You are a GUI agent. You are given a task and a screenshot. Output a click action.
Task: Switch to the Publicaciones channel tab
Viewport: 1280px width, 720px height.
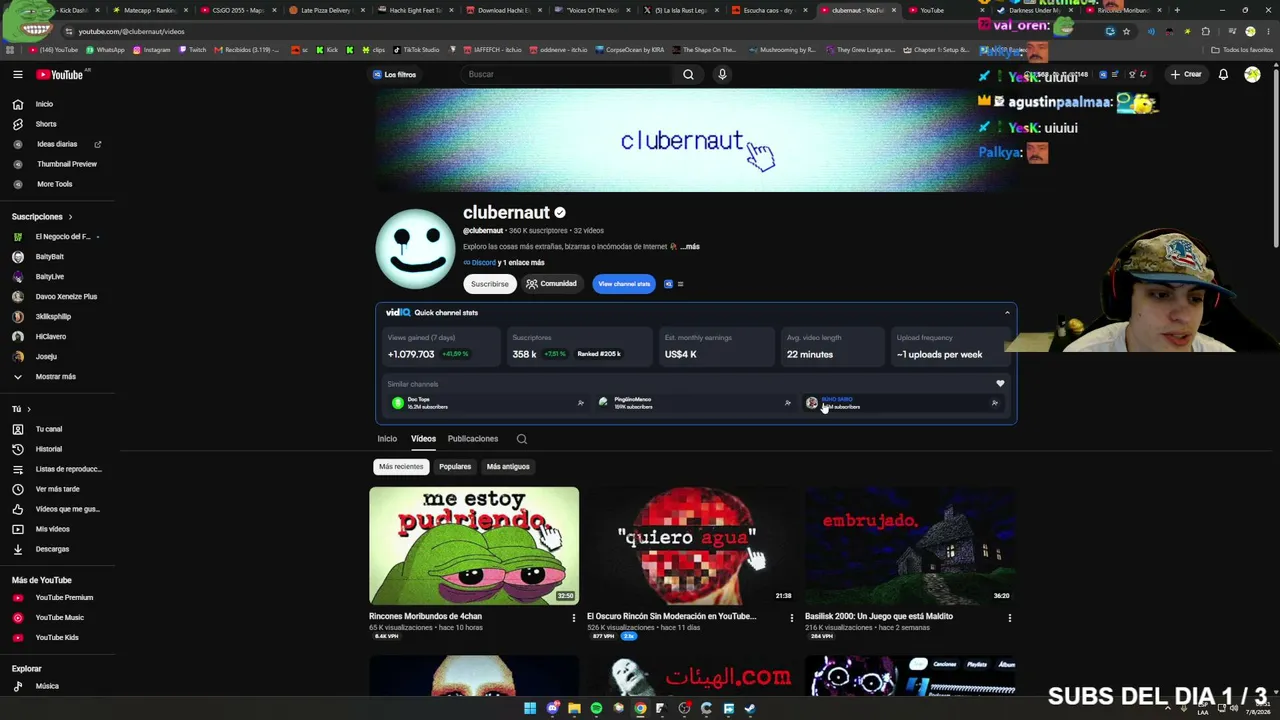click(473, 439)
